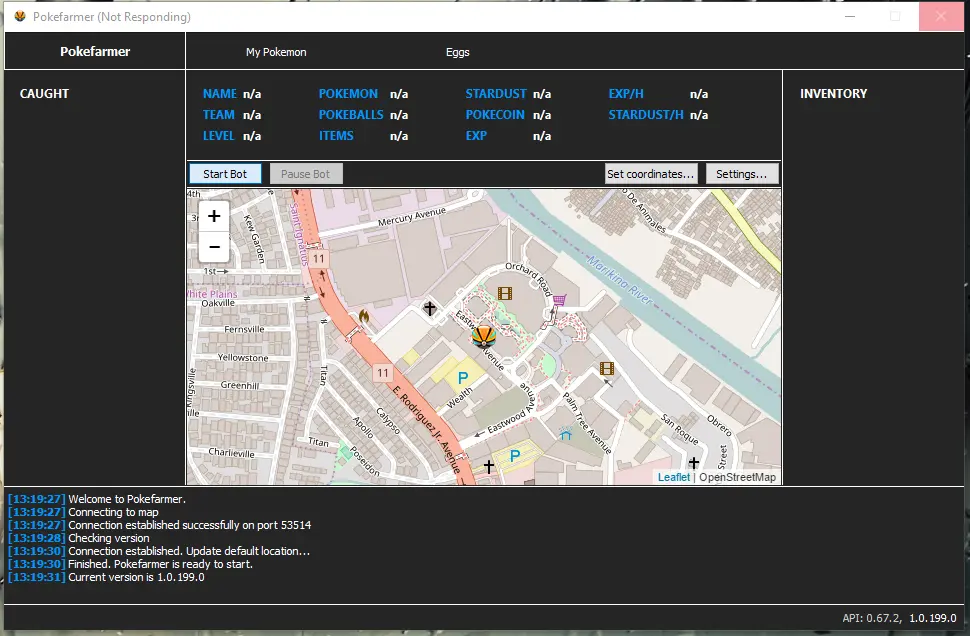
Task: Click the OpenStreetMap attribution text
Action: click(737, 477)
